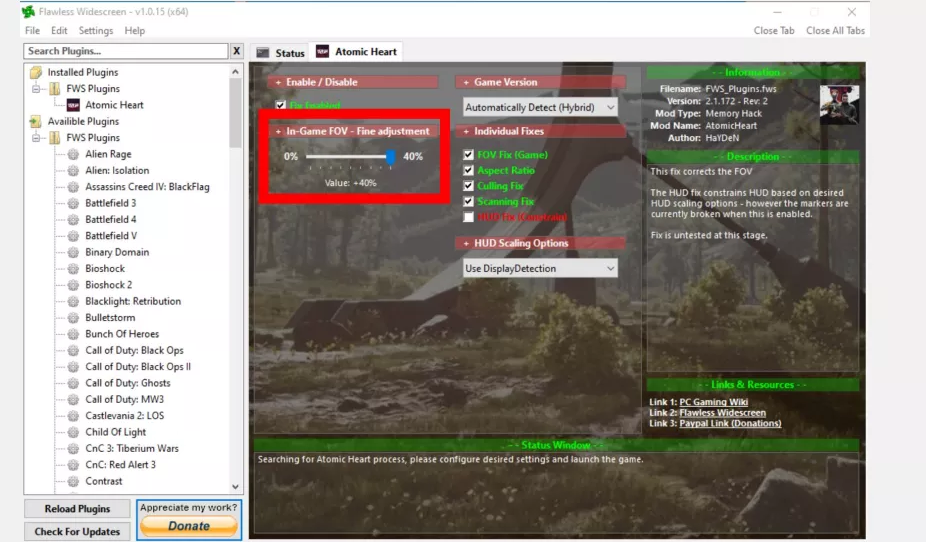Click the Alien Rage plugin icon
This screenshot has height=542, width=926.
73,154
